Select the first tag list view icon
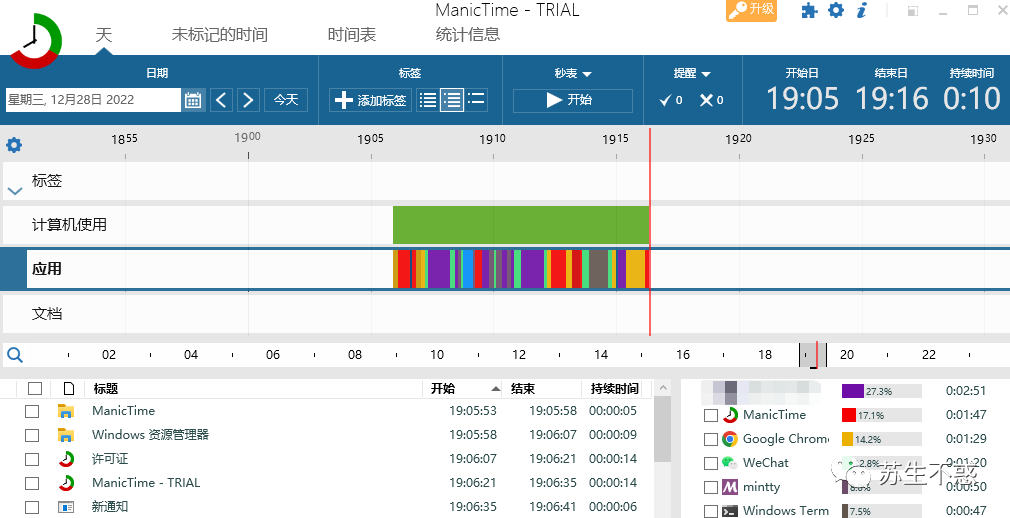The height and width of the screenshot is (518, 1010). pos(428,100)
